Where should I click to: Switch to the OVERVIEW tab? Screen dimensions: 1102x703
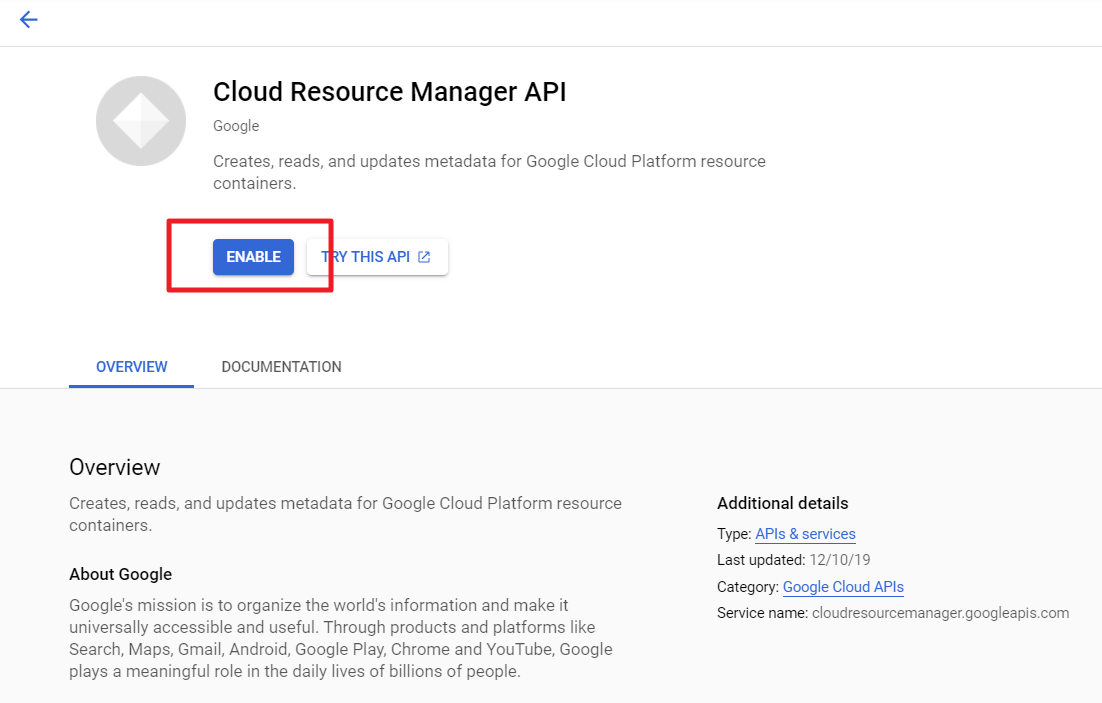point(131,367)
